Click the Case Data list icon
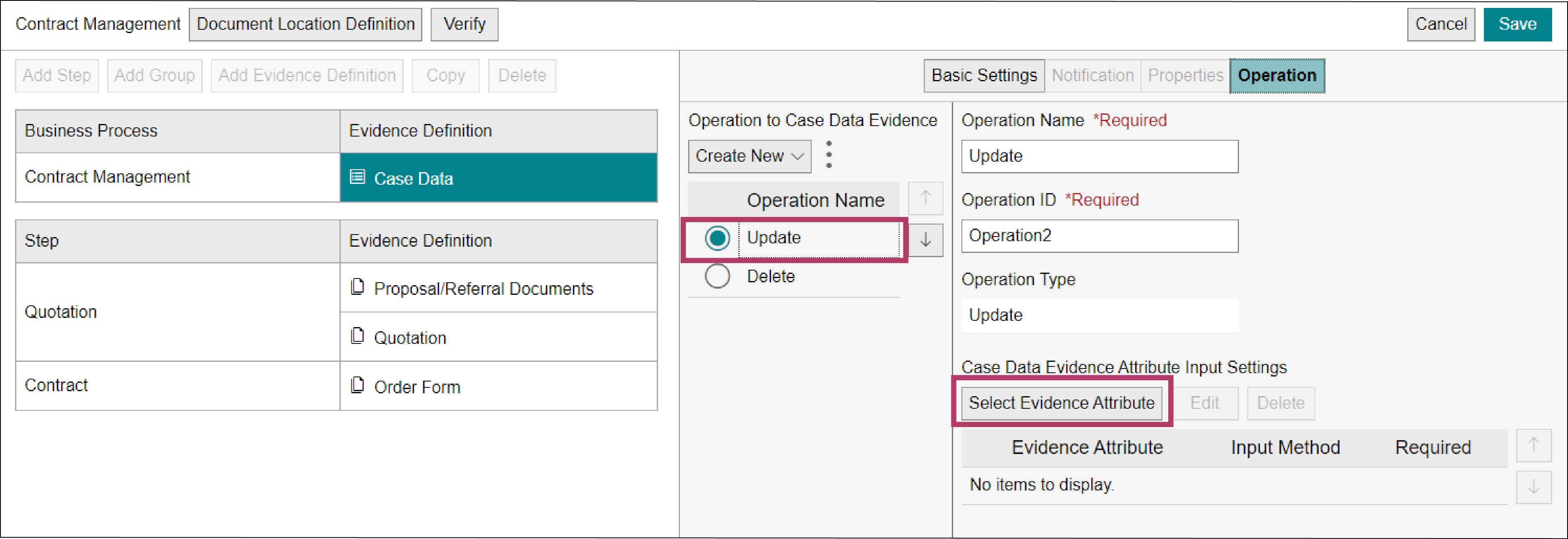 [x=357, y=177]
